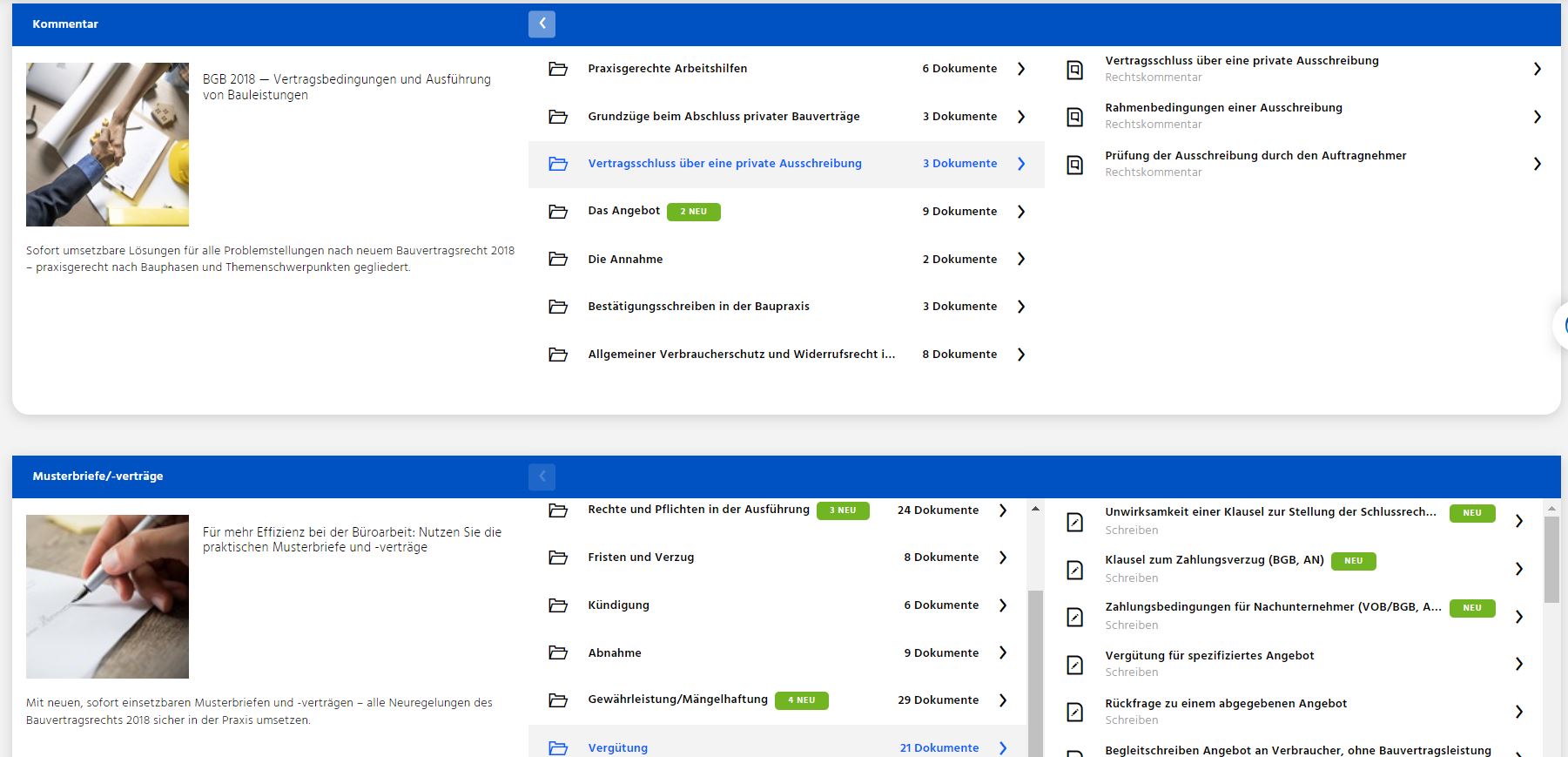Click chevron on Die Annahme row

point(1021,259)
